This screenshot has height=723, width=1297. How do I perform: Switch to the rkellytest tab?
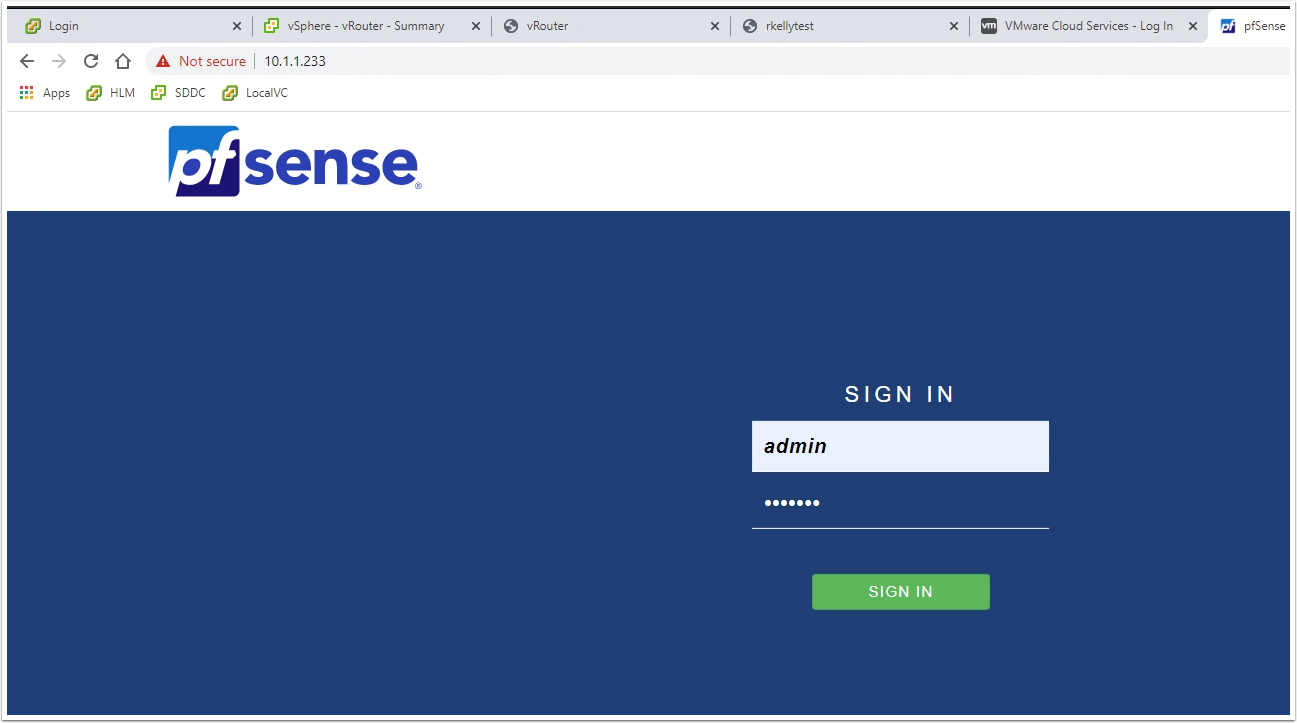pos(850,26)
